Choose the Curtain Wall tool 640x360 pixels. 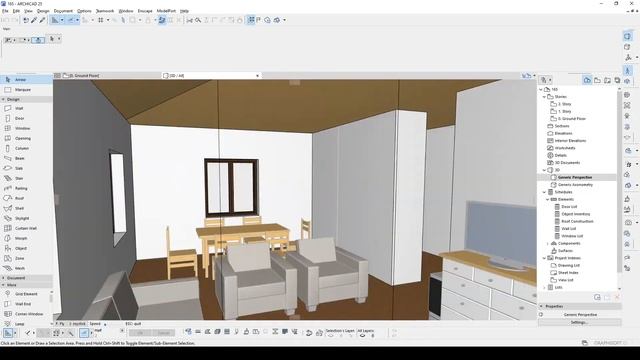click(26, 229)
